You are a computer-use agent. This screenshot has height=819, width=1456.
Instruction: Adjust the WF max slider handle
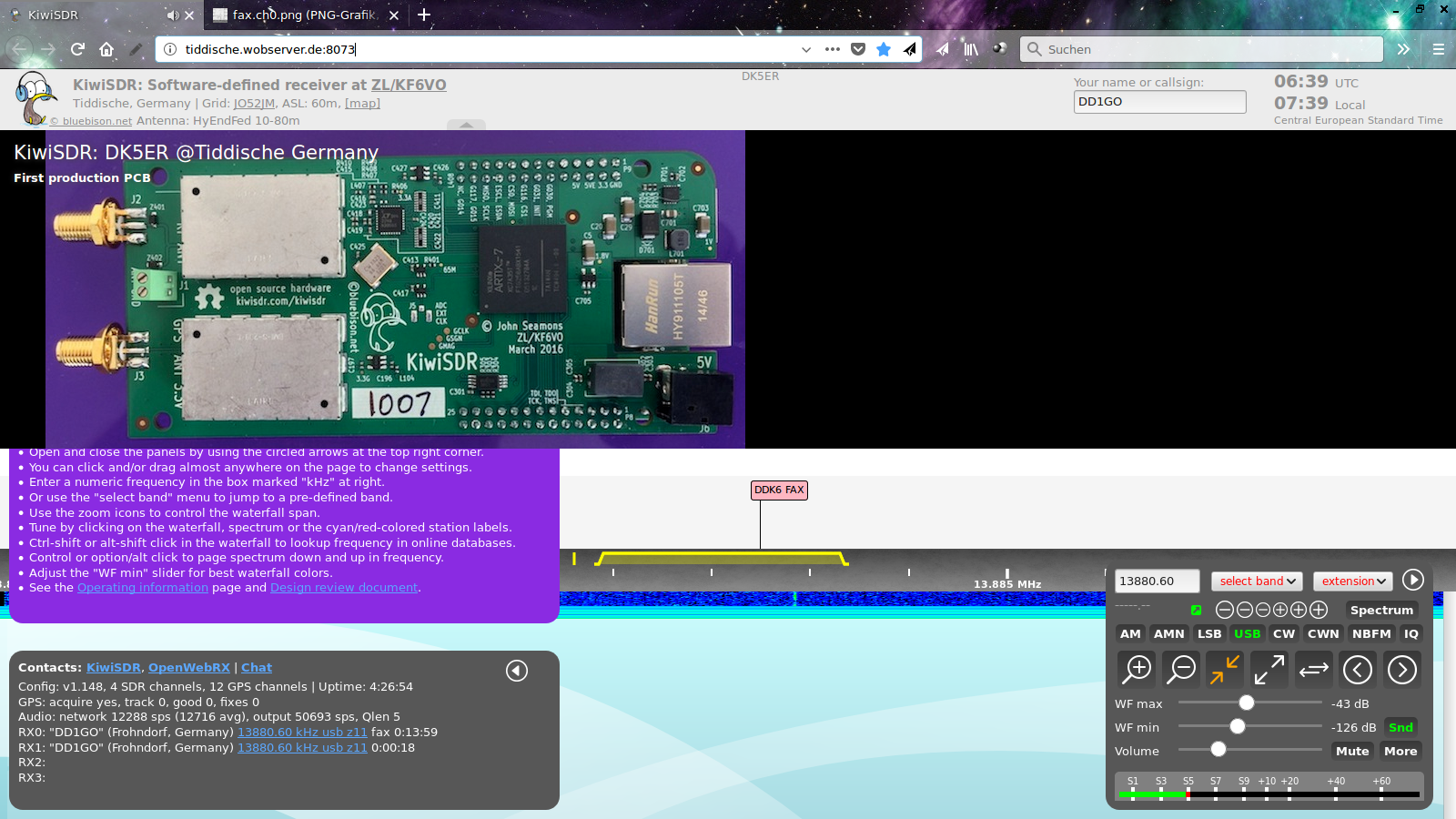tap(1247, 703)
